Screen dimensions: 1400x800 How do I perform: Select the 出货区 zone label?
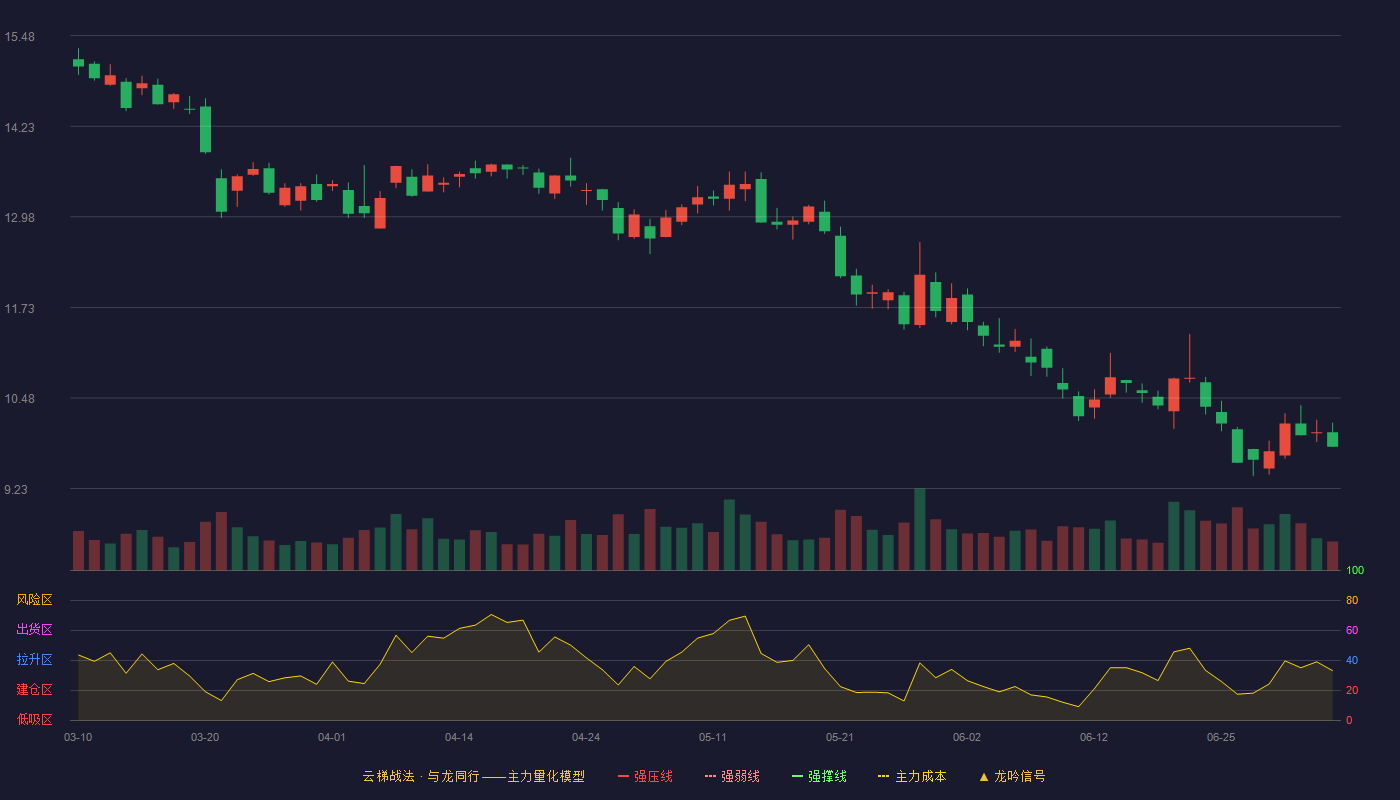tap(34, 630)
